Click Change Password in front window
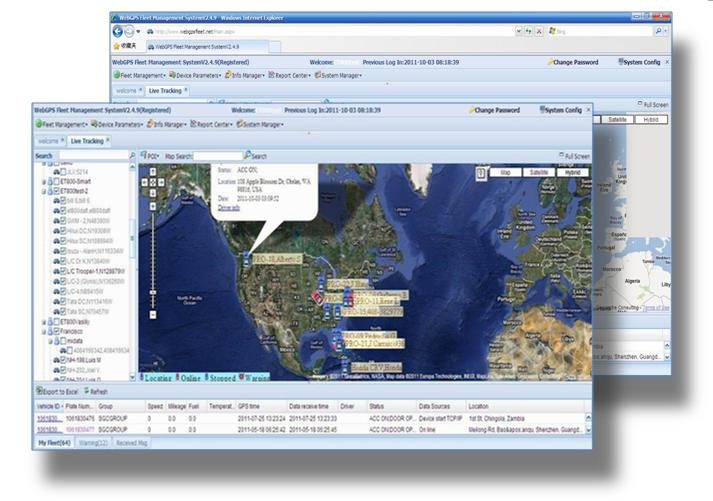The image size is (713, 501). point(494,110)
